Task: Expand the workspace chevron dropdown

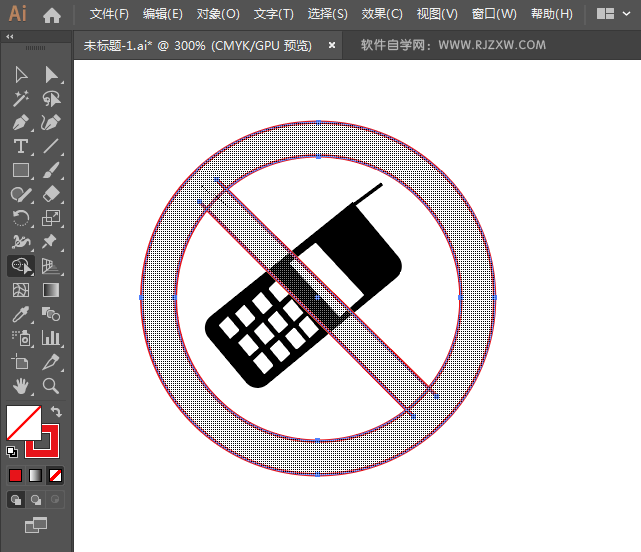Action: pos(626,14)
